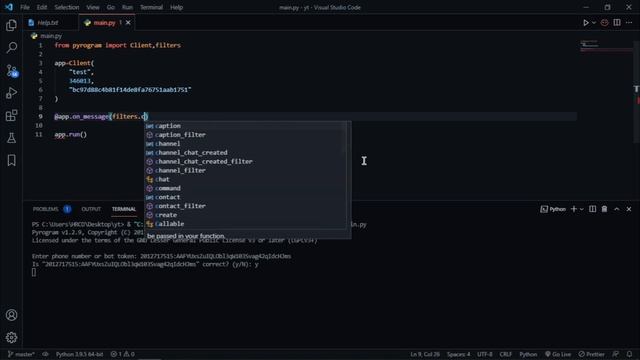Open the Terminal menu

pyautogui.click(x=151, y=7)
